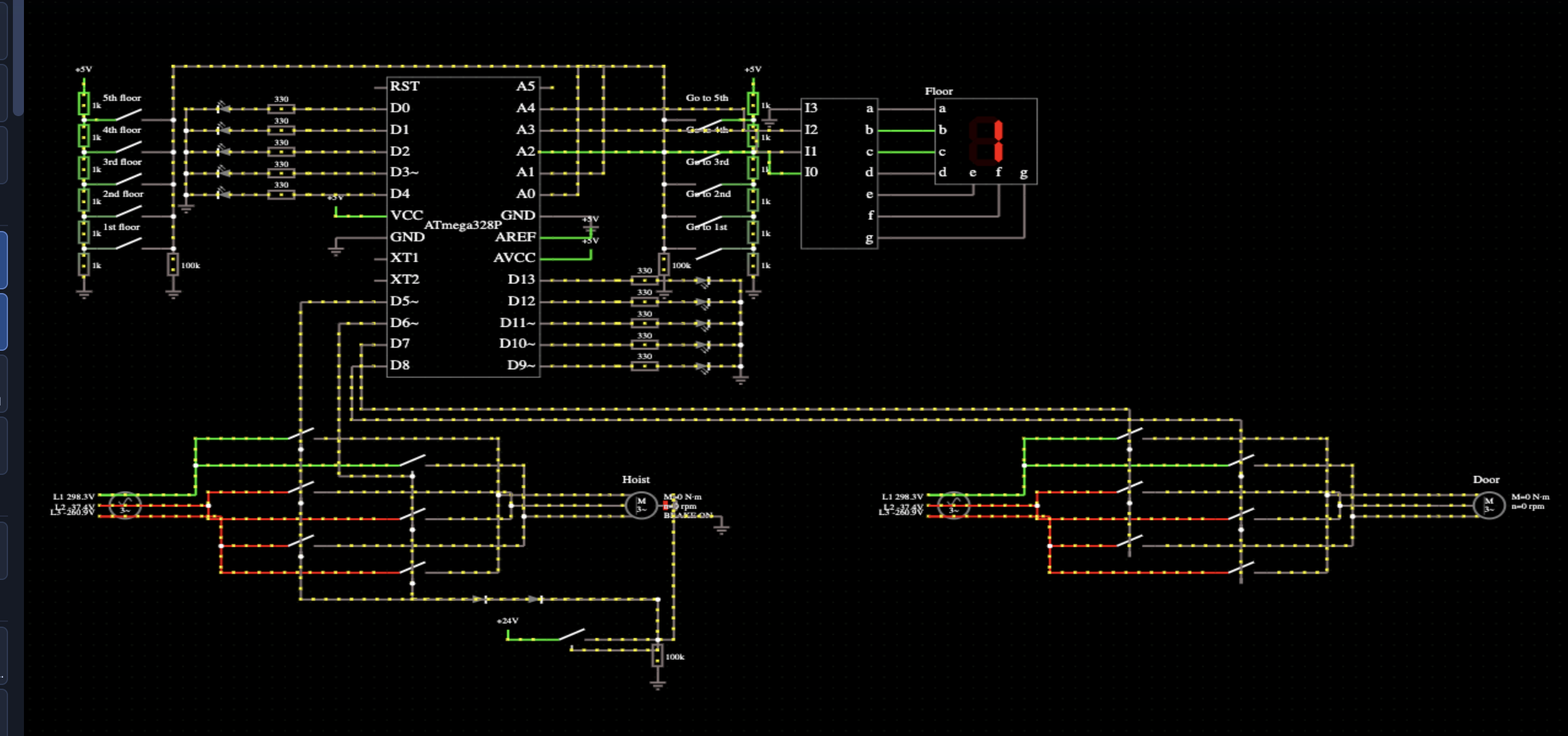The height and width of the screenshot is (736, 1568).
Task: Select the 330 resistor on D2 line
Action: [281, 152]
